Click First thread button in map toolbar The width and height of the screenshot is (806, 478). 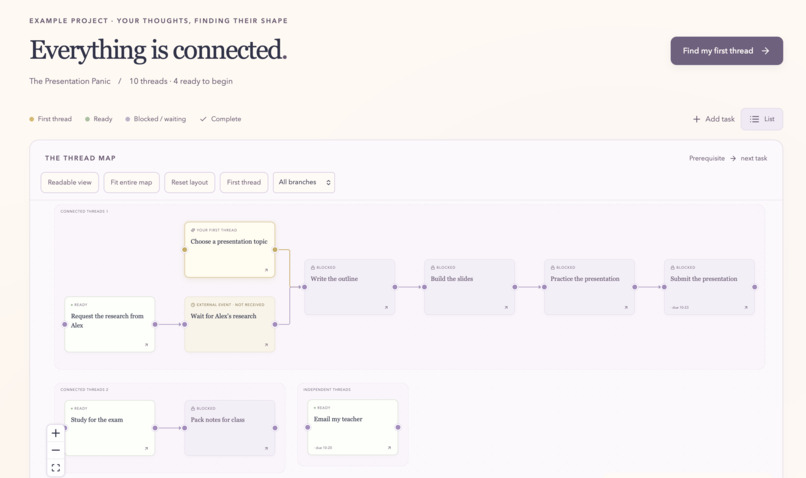[x=244, y=182]
